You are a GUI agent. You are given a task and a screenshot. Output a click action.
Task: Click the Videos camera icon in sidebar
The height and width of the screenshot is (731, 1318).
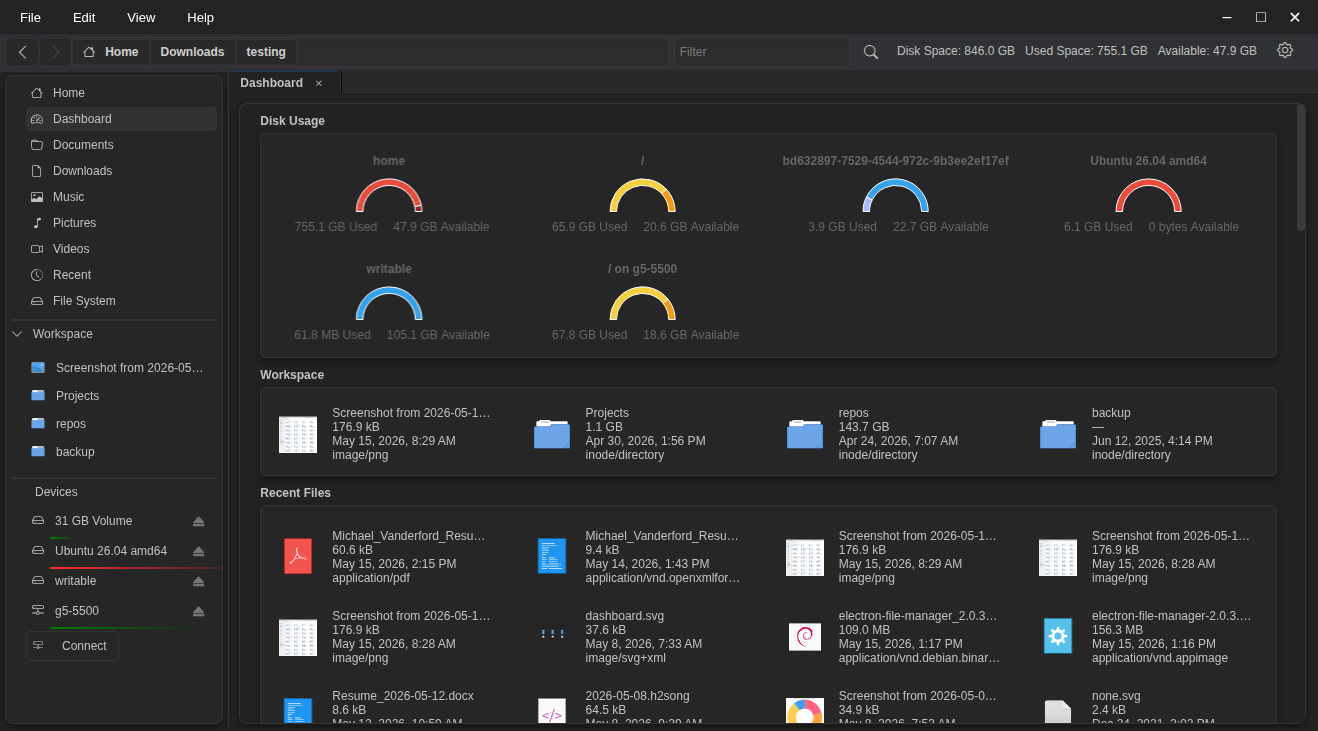tap(37, 249)
